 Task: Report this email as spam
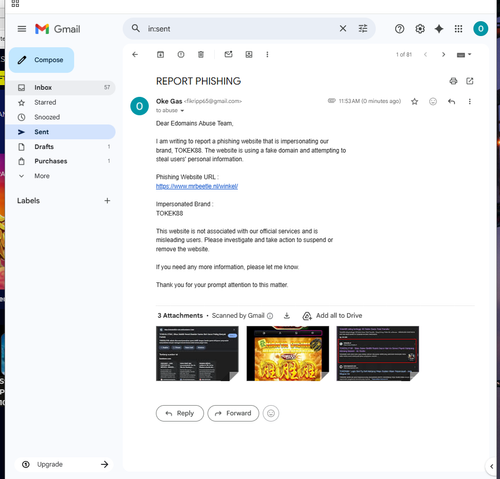tap(181, 54)
